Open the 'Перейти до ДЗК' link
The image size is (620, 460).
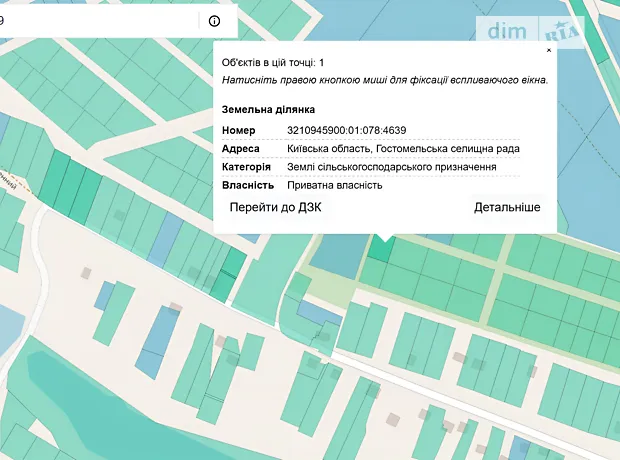click(x=276, y=207)
